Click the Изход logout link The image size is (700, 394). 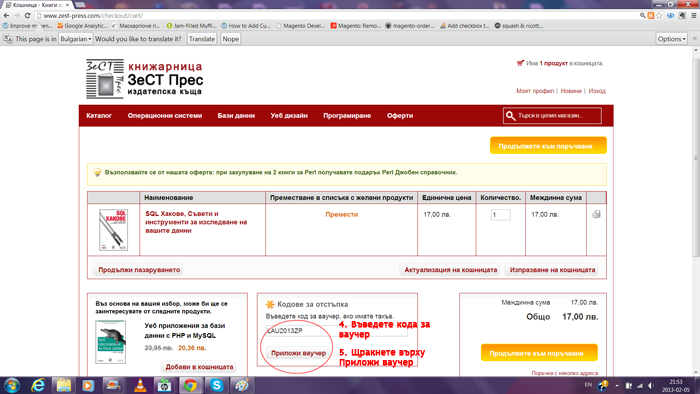click(597, 91)
